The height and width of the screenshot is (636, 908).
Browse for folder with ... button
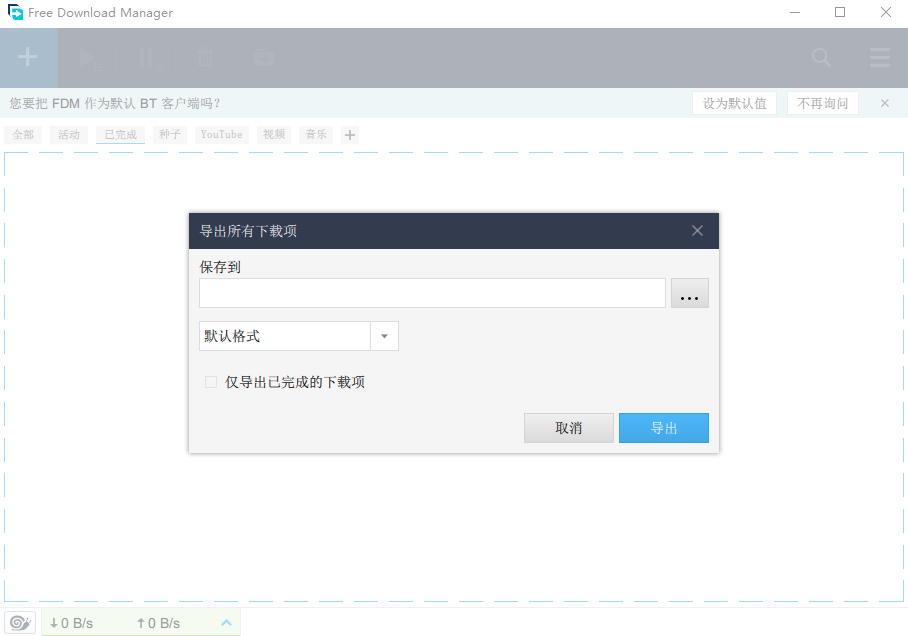[x=690, y=293]
